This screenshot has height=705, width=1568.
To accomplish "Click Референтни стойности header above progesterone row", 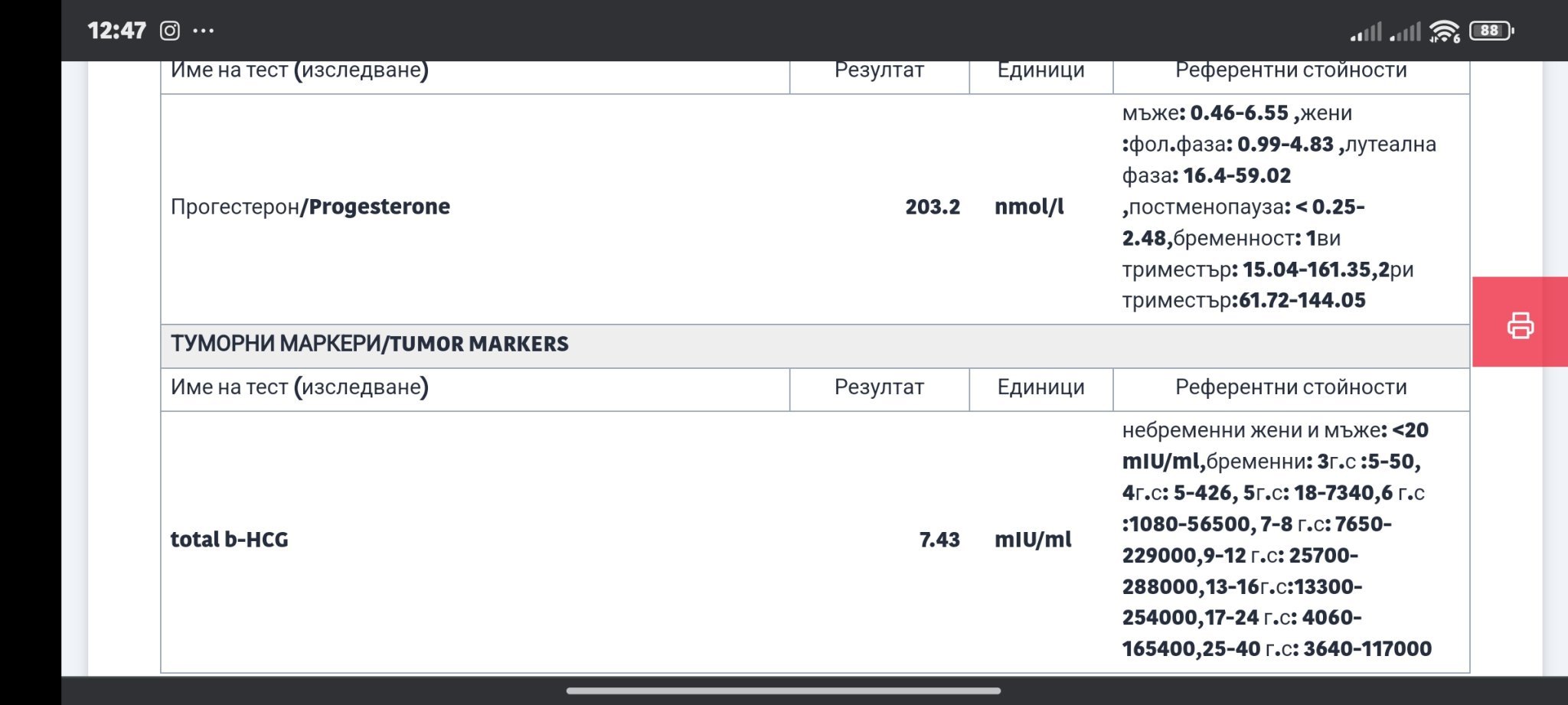I will pos(1291,70).
